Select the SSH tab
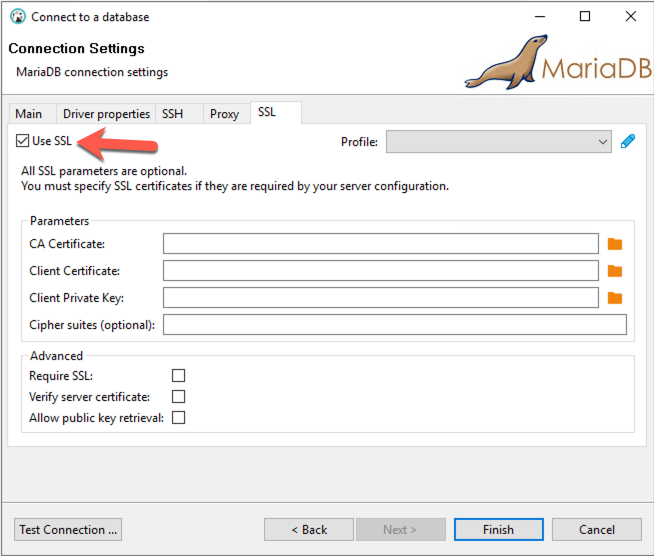 coord(173,114)
